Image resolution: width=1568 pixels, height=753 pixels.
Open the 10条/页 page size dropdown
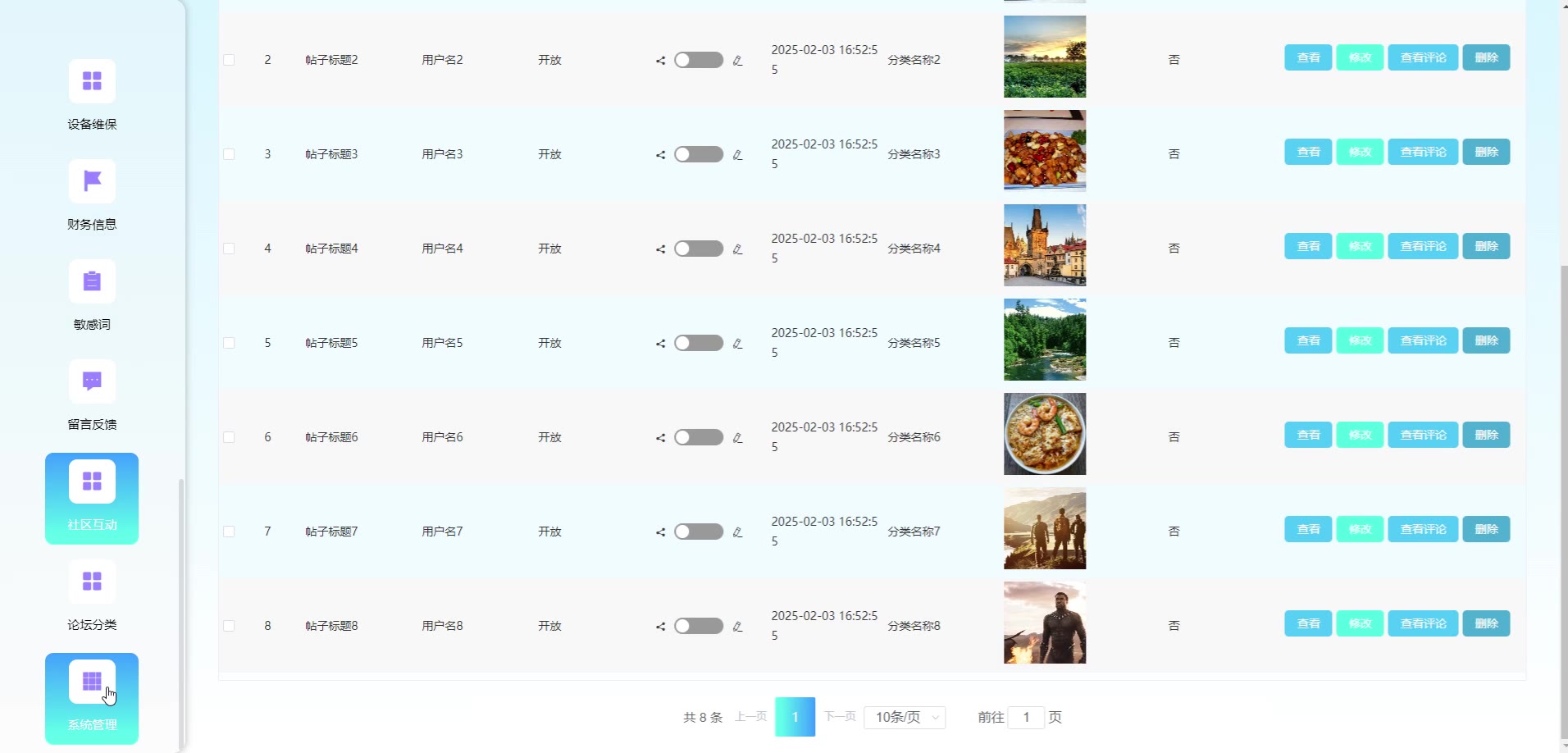click(905, 717)
